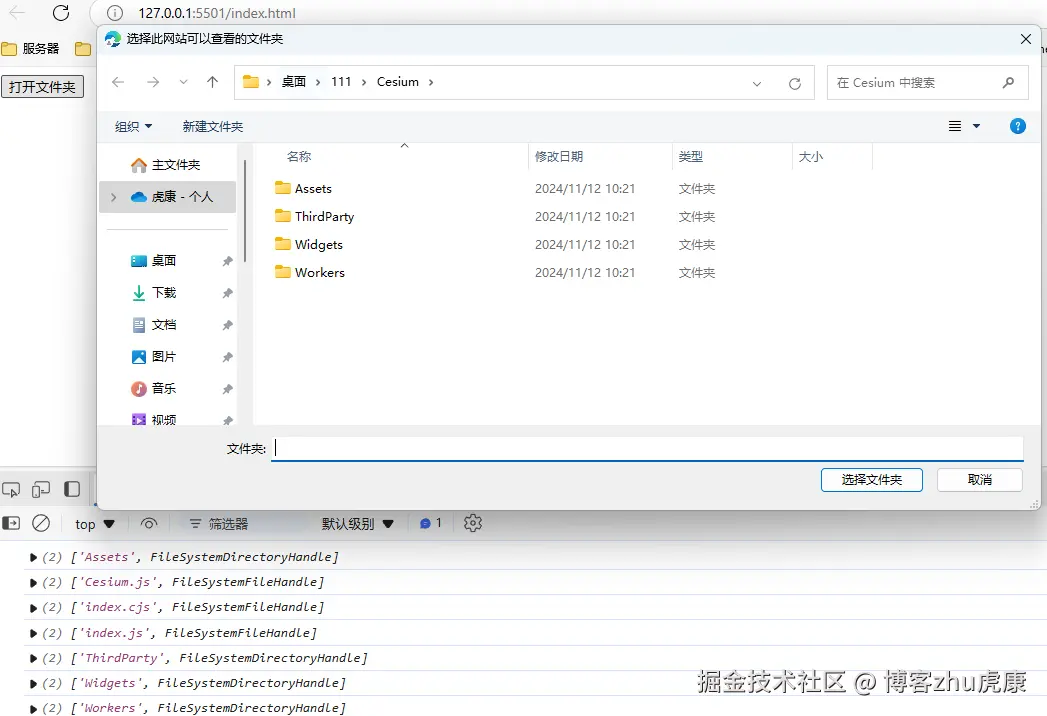Screen dimensions: 1047x716
Task: Open DevTools settings gear
Action: 472,523
